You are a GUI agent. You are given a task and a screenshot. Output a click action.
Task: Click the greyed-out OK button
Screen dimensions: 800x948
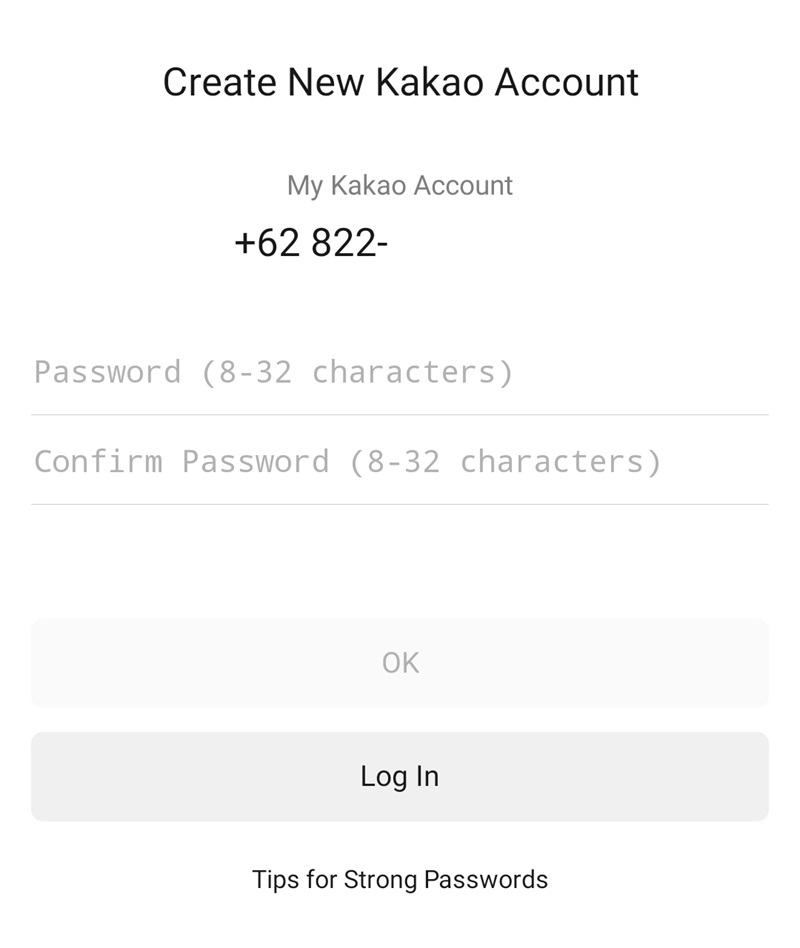pyautogui.click(x=400, y=662)
